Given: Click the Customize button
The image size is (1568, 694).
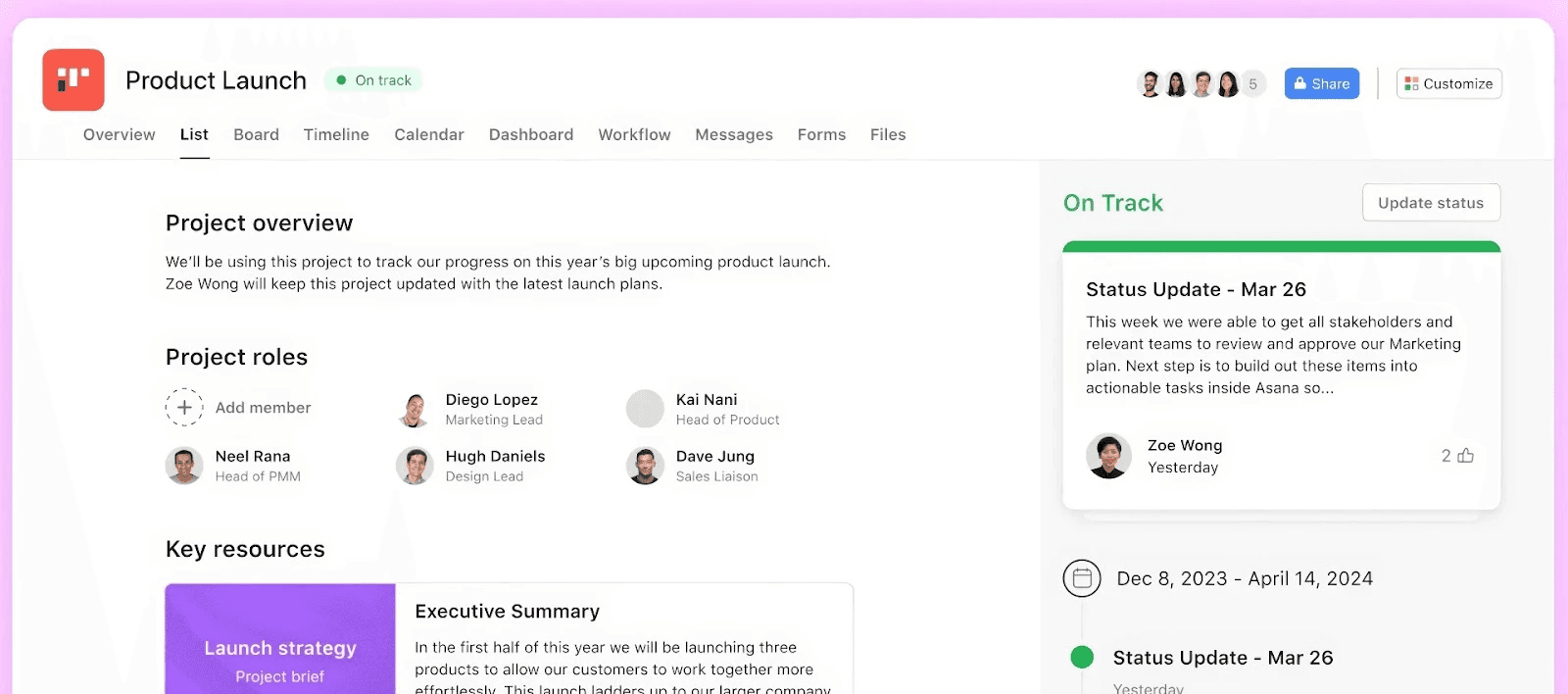Looking at the screenshot, I should point(1449,83).
